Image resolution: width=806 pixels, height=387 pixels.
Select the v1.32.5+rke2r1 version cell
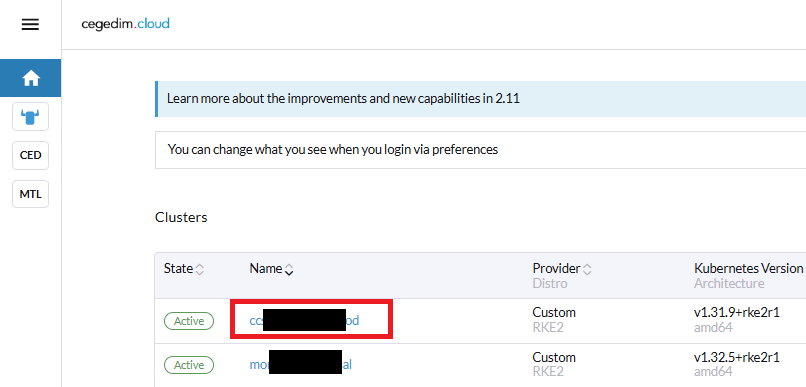click(x=737, y=357)
